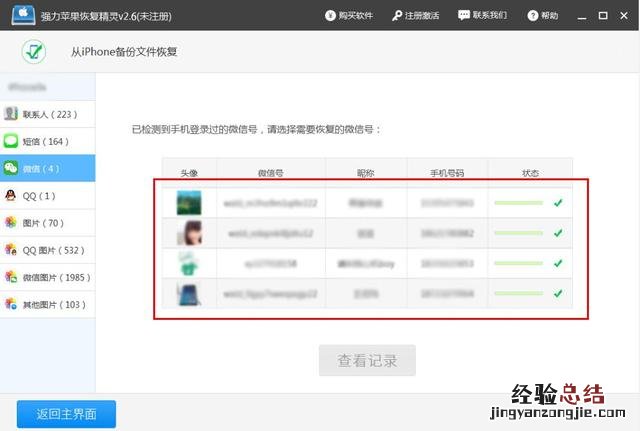The image size is (640, 431).
Task: Select 图片 (70) category
Action: click(48, 223)
